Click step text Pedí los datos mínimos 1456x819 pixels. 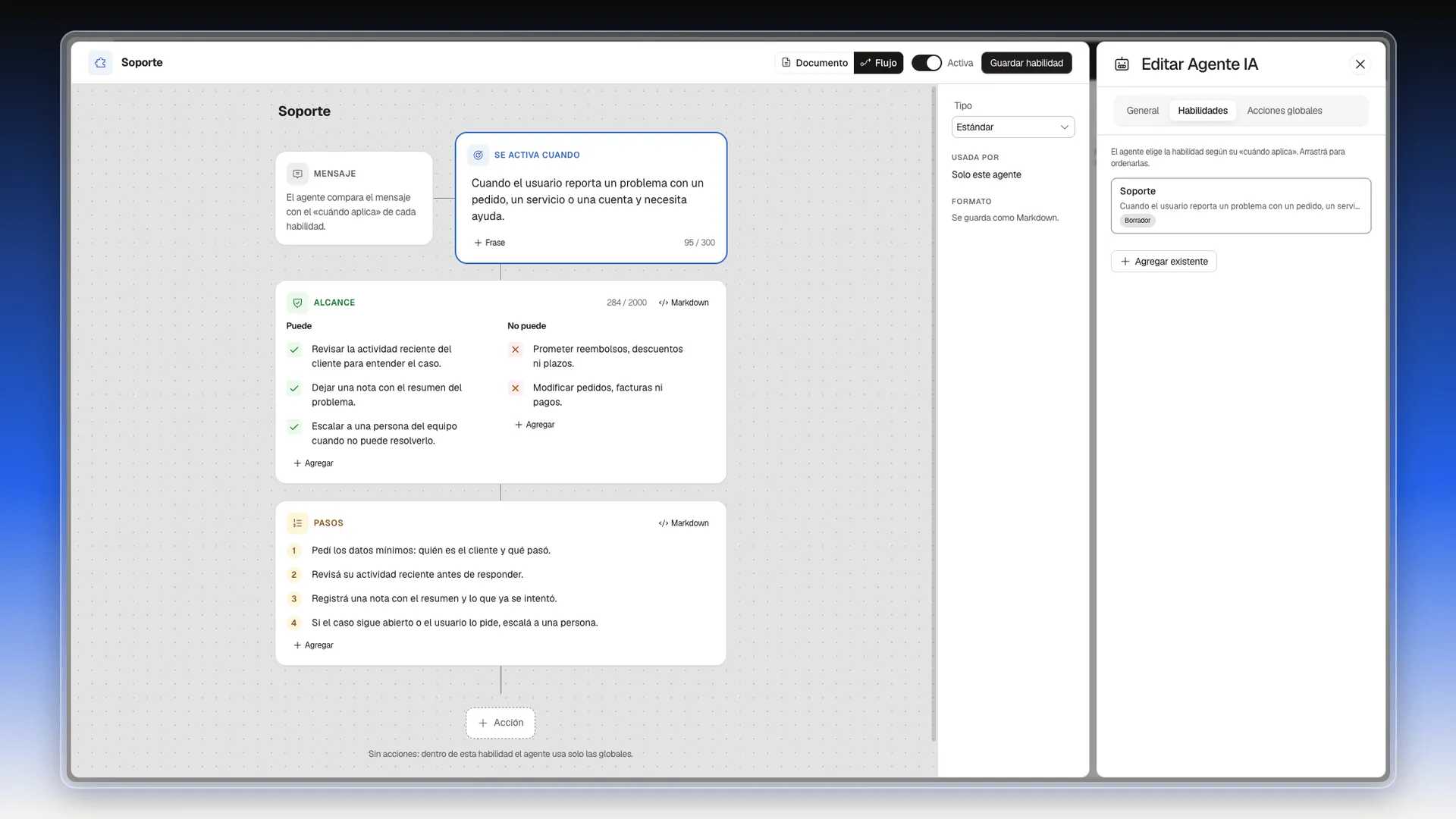(x=431, y=551)
